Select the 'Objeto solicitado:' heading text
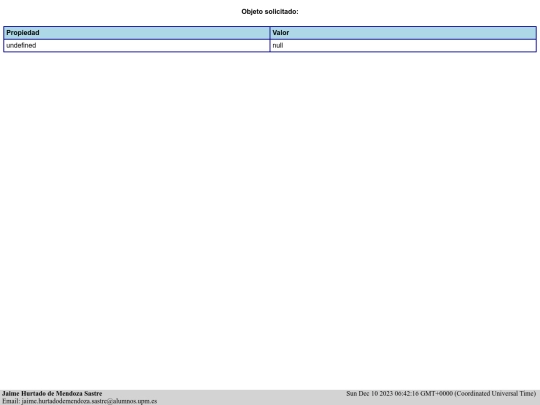The image size is (540, 405). (x=270, y=12)
